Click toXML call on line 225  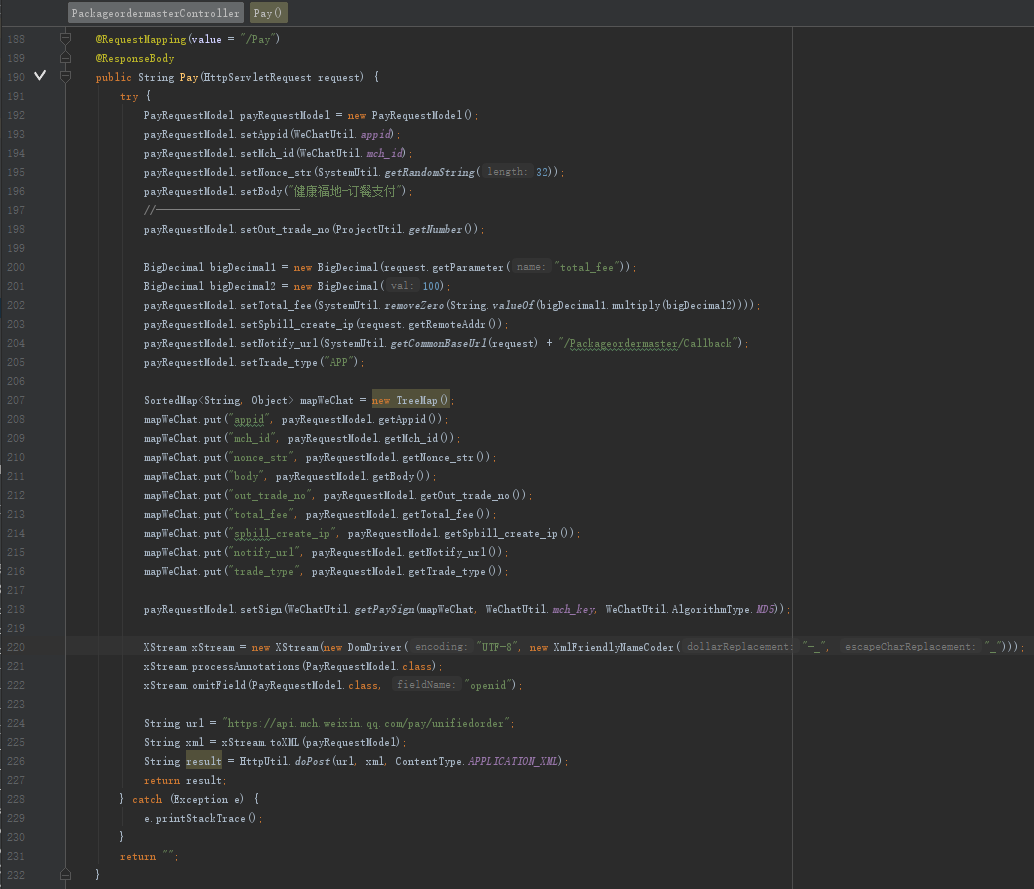[x=284, y=743]
